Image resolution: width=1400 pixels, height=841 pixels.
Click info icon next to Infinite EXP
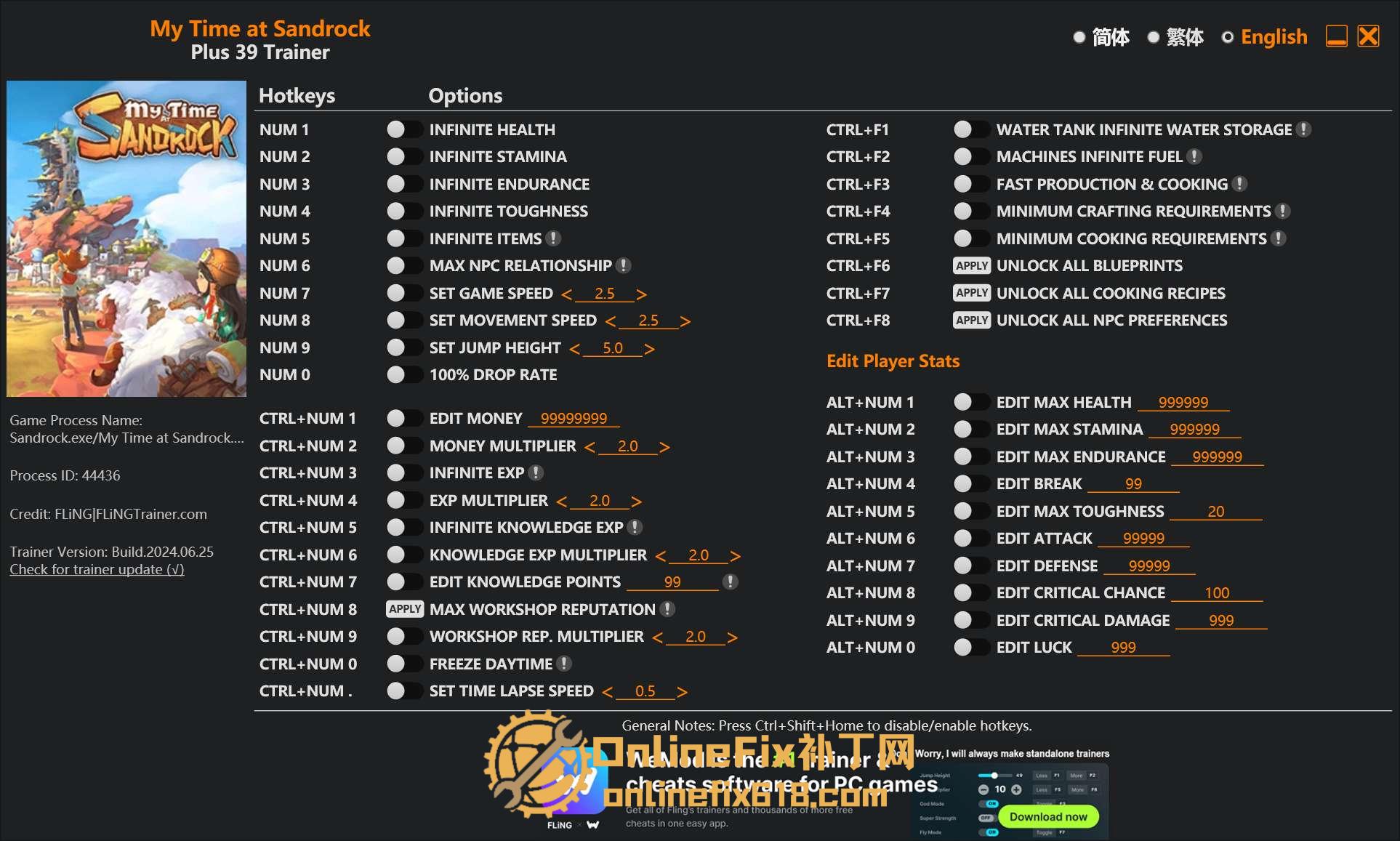(536, 473)
